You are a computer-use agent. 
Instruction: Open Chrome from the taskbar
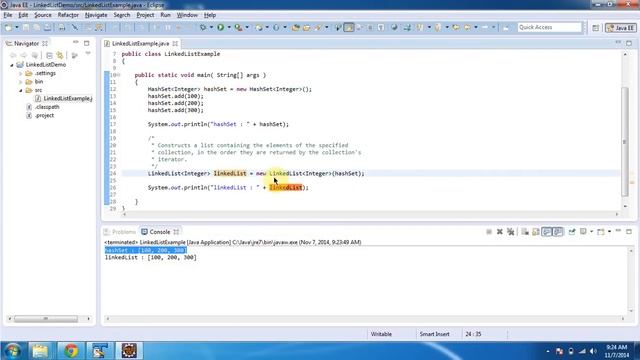coord(71,351)
